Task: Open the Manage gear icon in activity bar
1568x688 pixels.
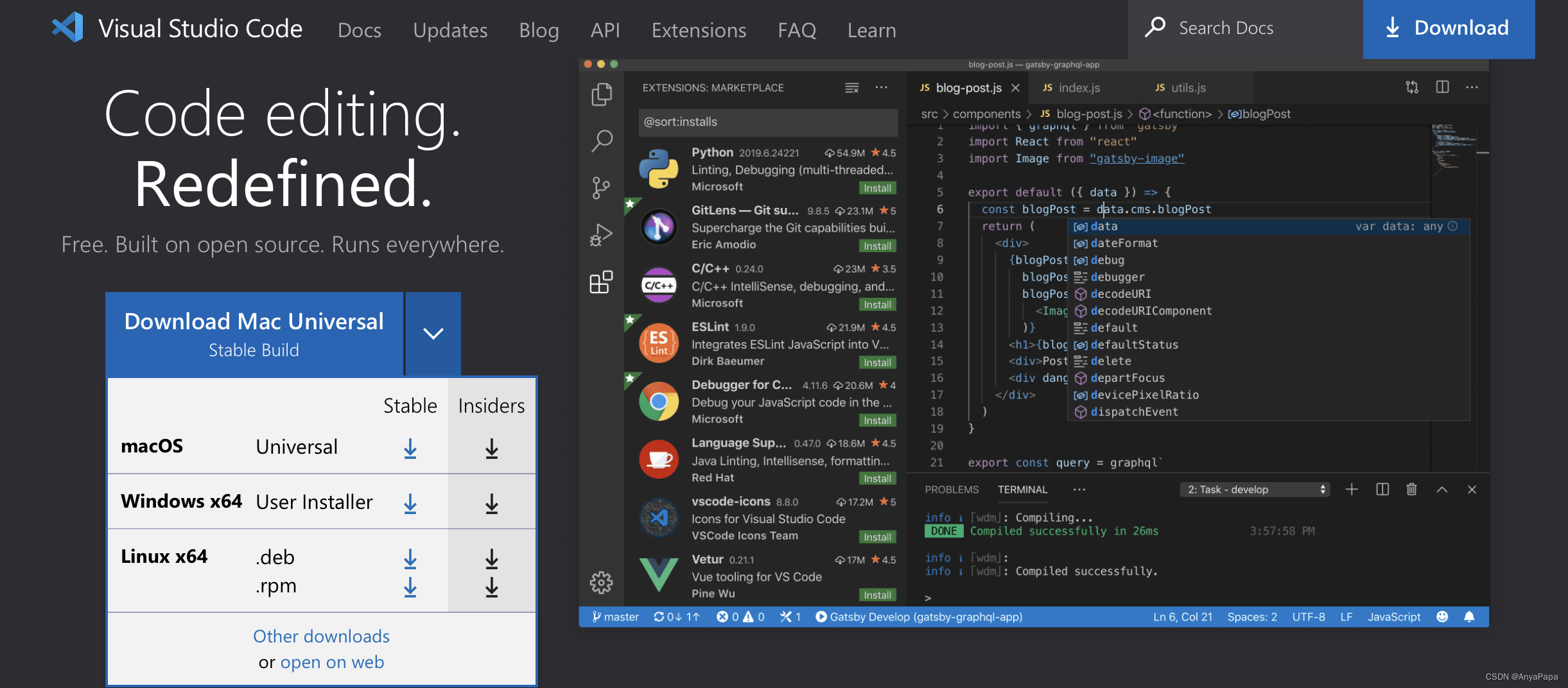Action: (x=601, y=583)
